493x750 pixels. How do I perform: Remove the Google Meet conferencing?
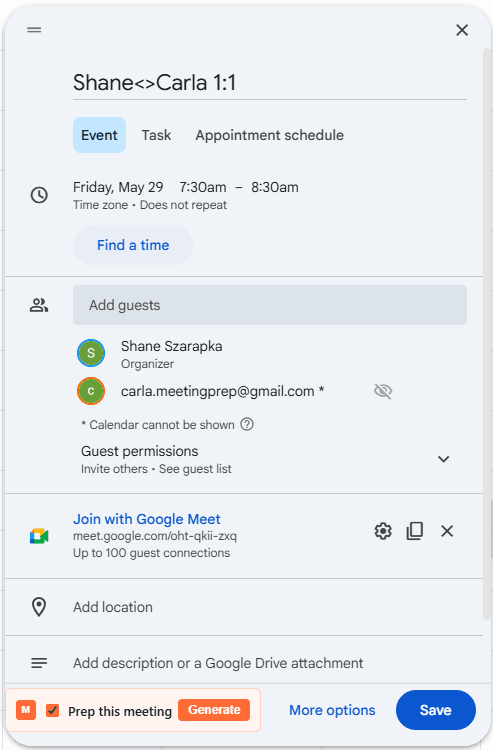pos(447,531)
